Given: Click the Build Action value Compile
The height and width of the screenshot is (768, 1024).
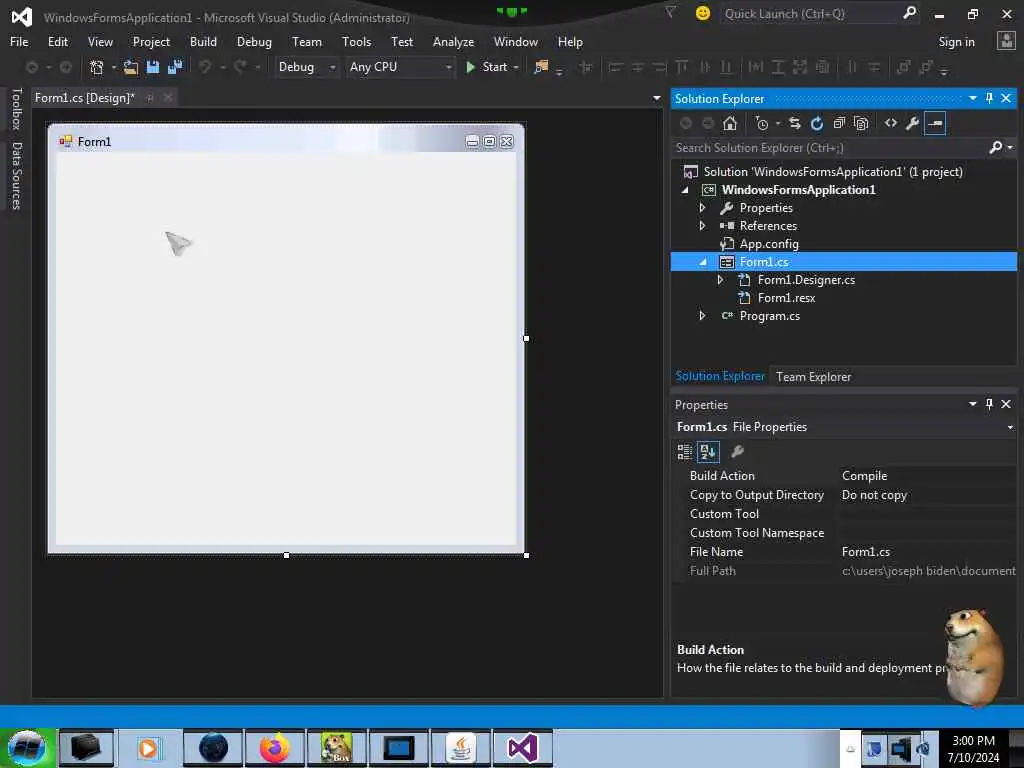Looking at the screenshot, I should coord(864,476).
